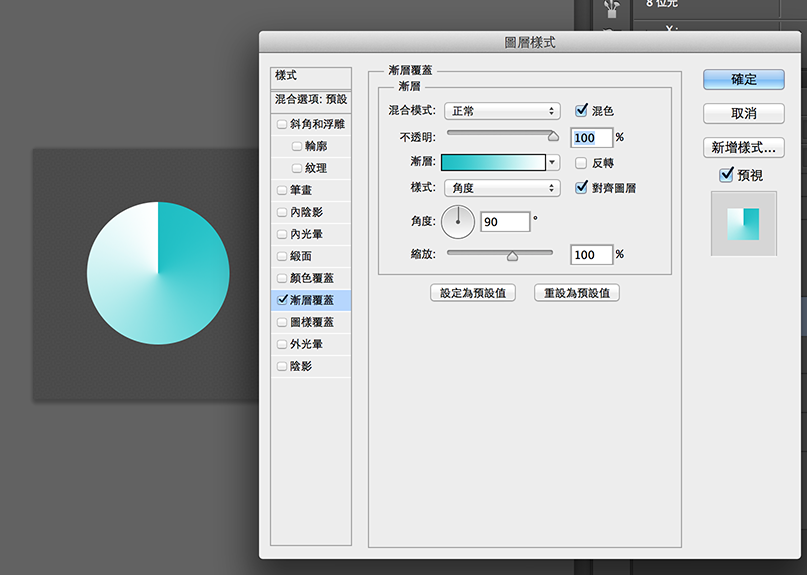Select 漸層覆蓋 in the styles list
Screen dimensions: 807x575
pyautogui.click(x=311, y=300)
